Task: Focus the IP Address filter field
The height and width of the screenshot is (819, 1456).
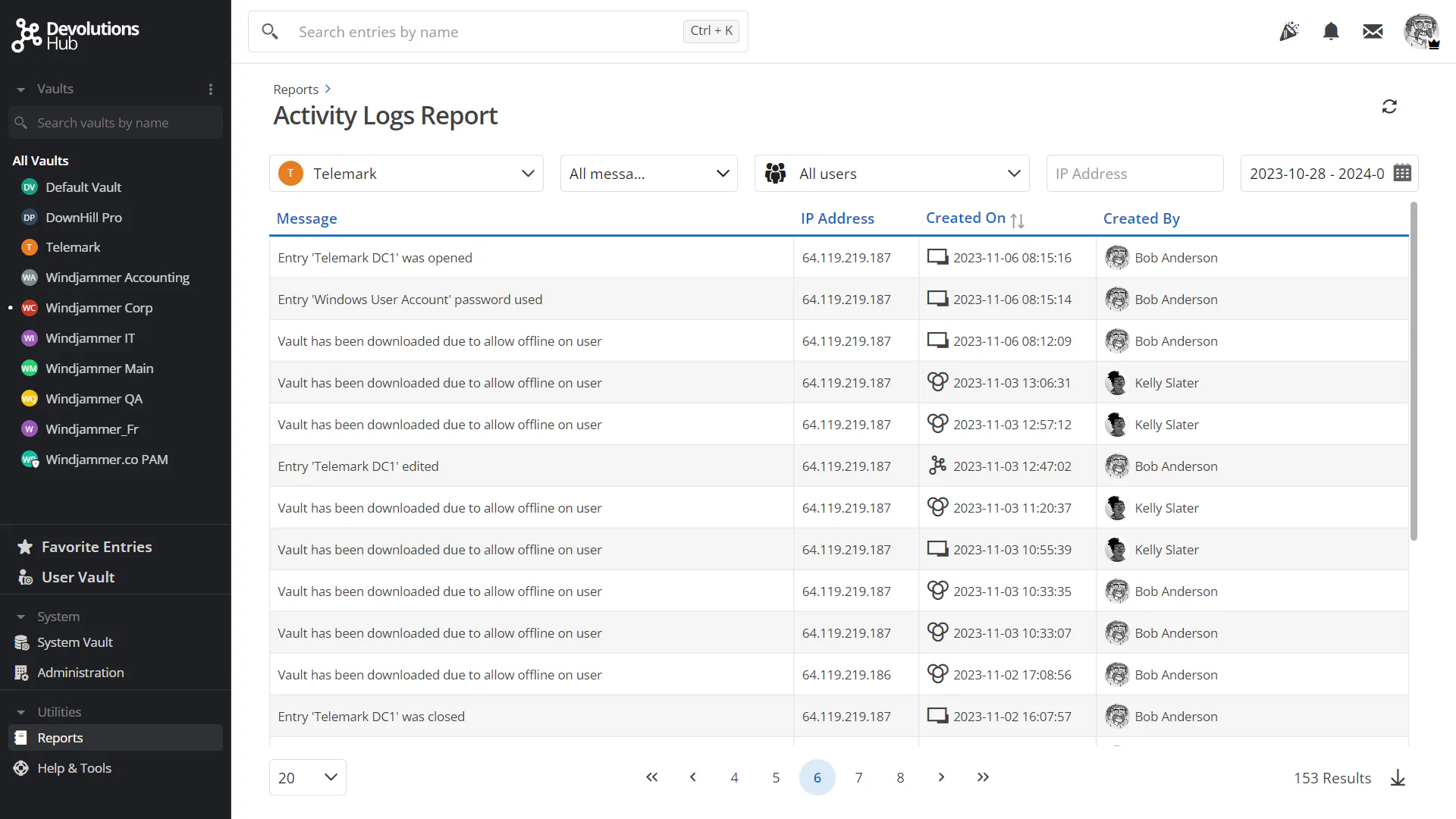Action: (1134, 174)
